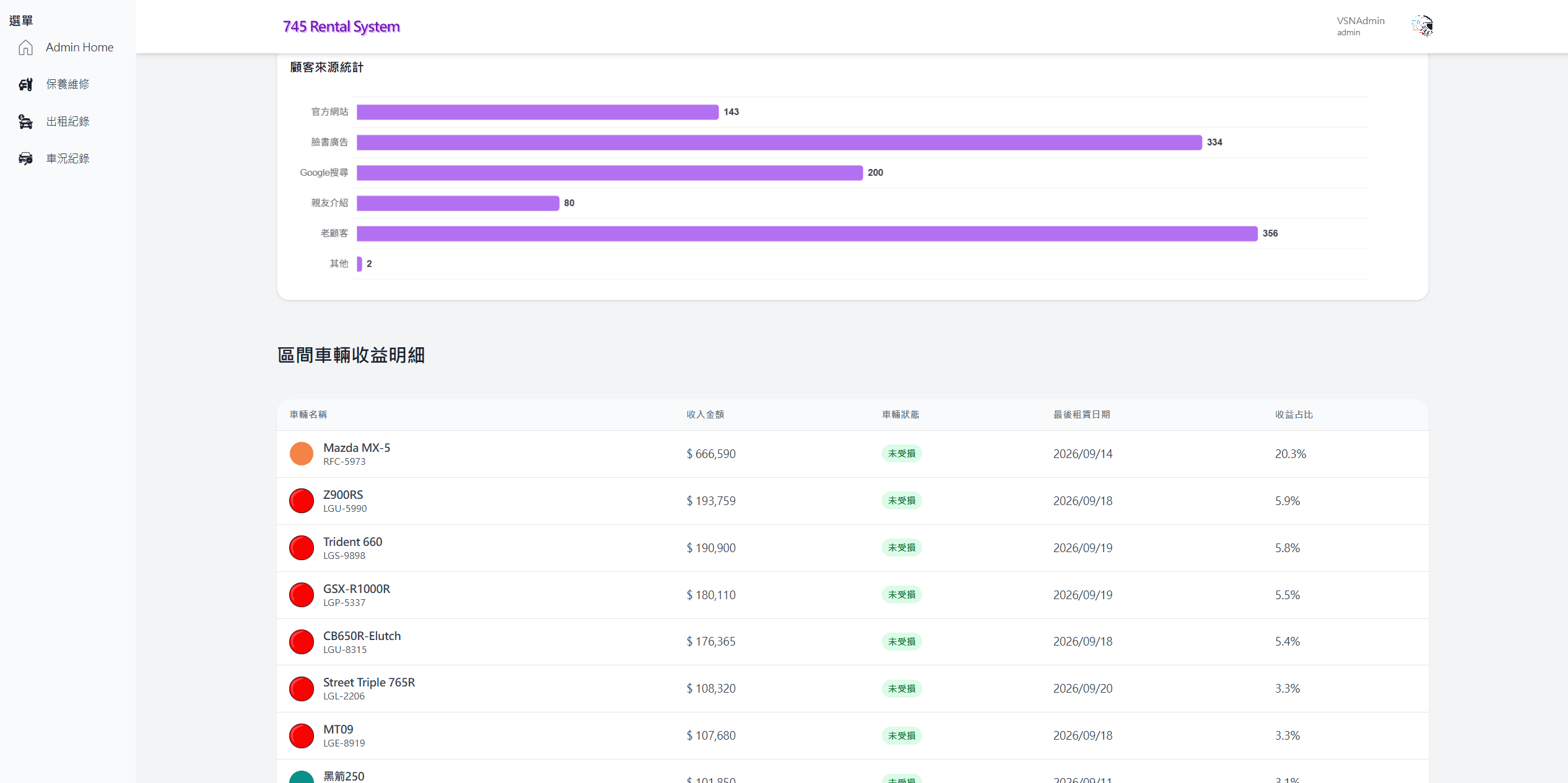Click the red circle icon for Z900RS
Image resolution: width=1568 pixels, height=783 pixels.
tap(302, 501)
